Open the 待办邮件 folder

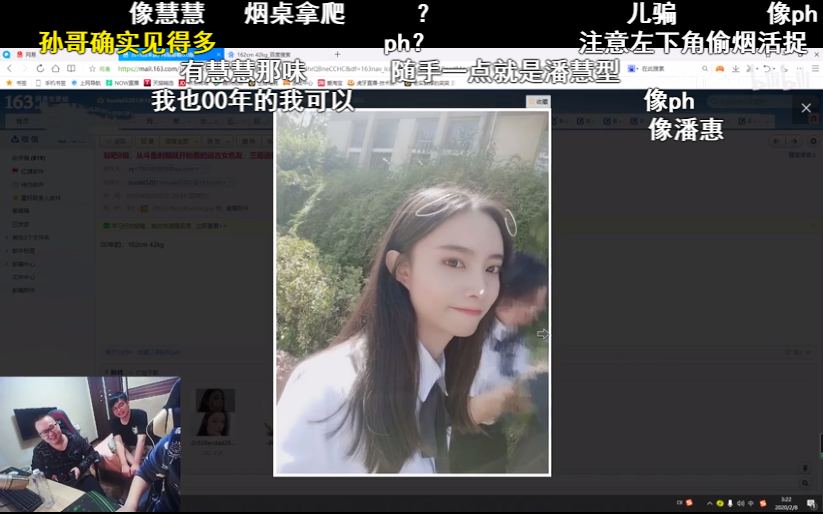pos(28,184)
